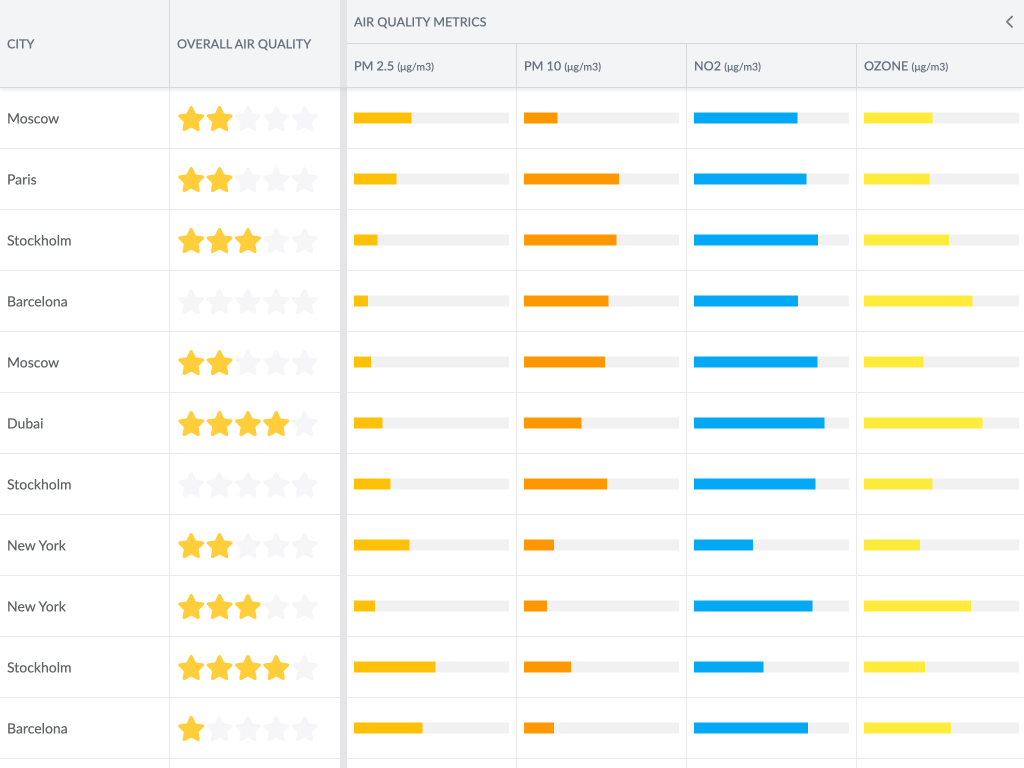1024x768 pixels.
Task: Click the Paris NO2 blue bar
Action: point(750,179)
